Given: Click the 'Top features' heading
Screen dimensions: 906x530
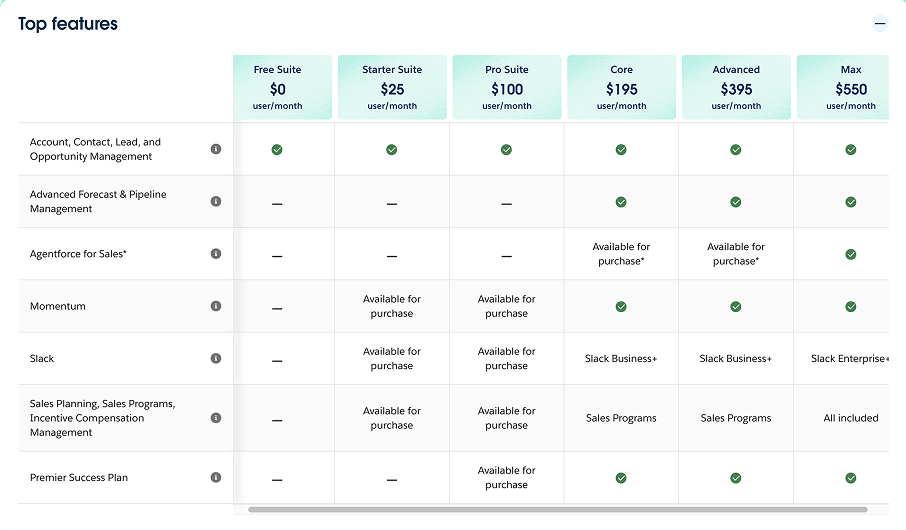Looking at the screenshot, I should pyautogui.click(x=68, y=24).
